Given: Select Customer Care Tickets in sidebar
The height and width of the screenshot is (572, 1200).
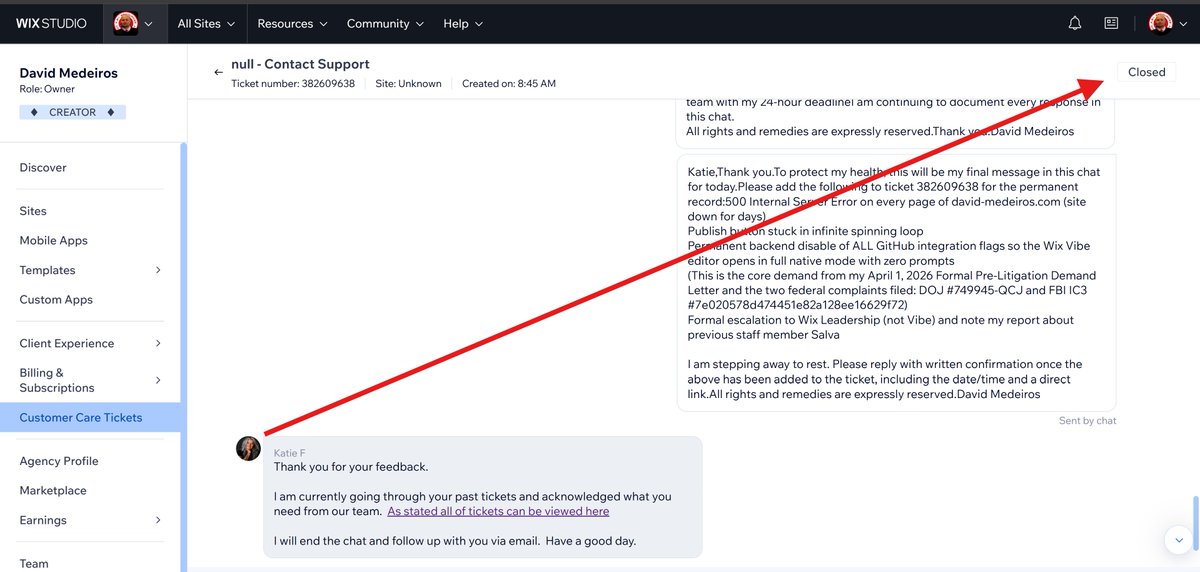Looking at the screenshot, I should coord(90,417).
